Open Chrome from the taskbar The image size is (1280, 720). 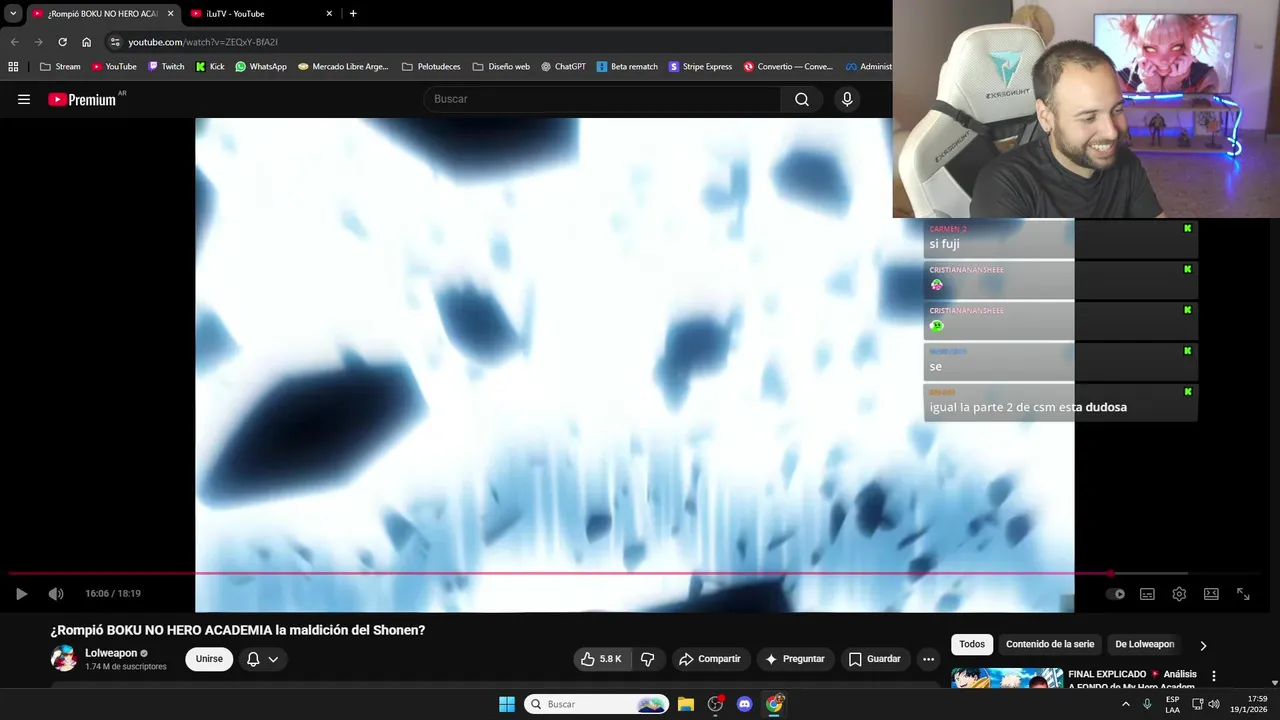[774, 704]
